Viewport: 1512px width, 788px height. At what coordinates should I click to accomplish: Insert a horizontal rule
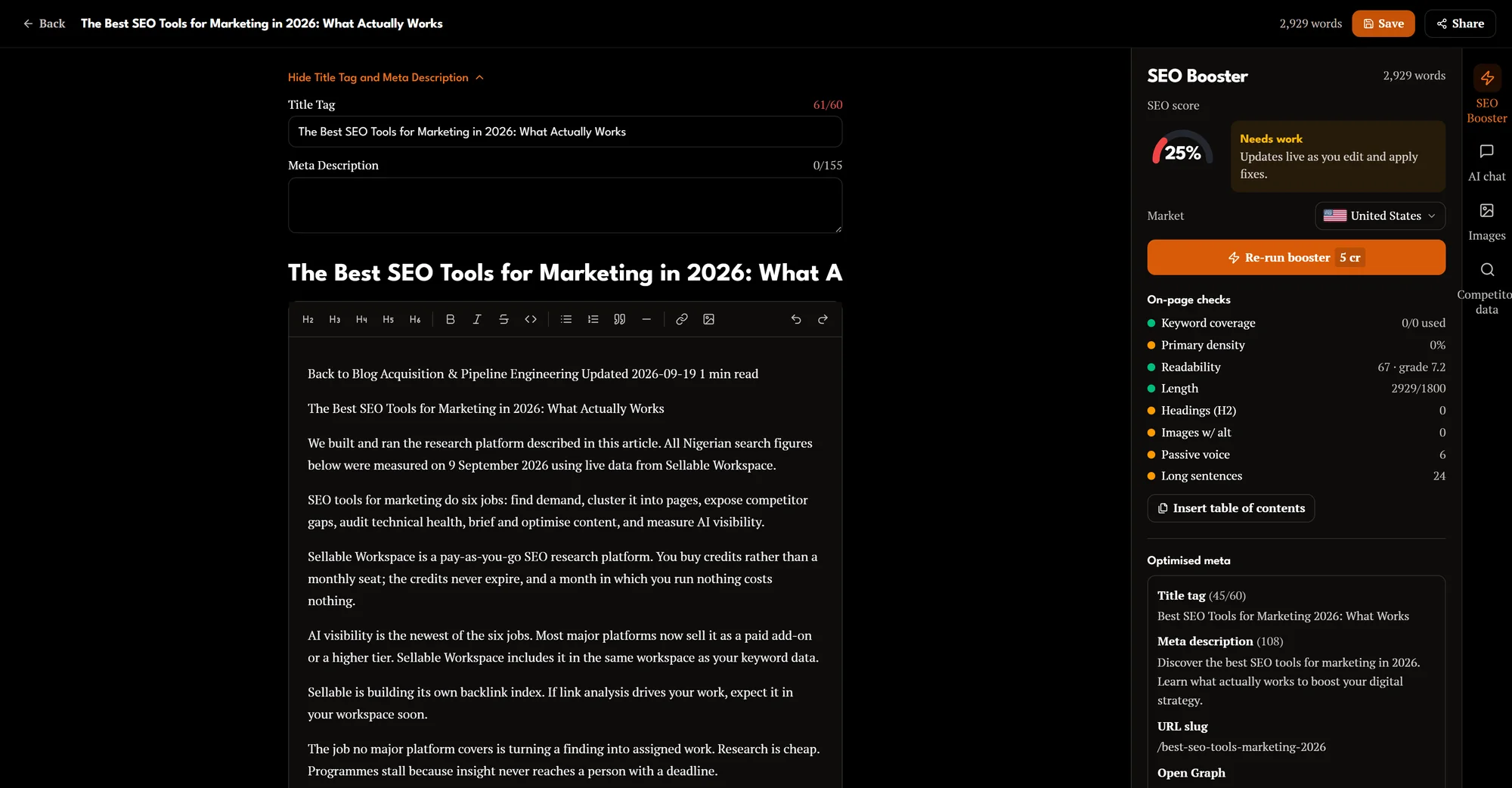[646, 319]
